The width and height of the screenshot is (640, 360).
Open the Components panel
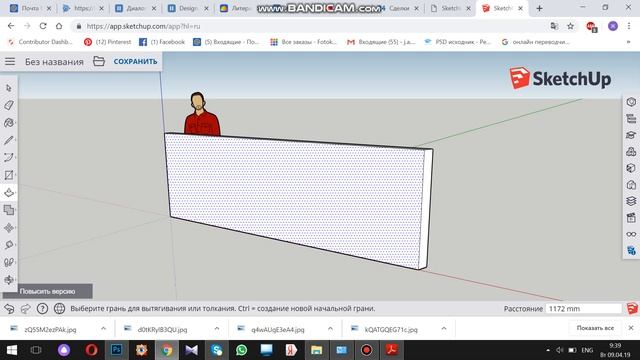coord(631,152)
